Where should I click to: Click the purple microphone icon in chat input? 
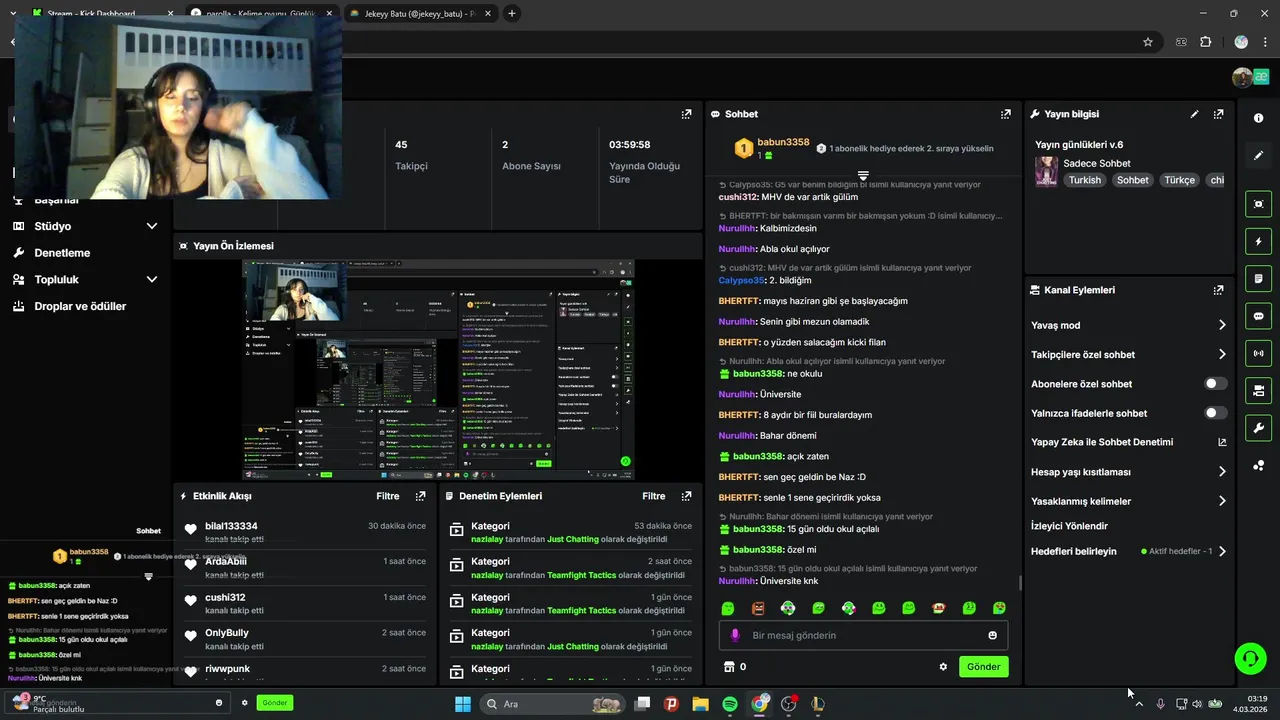coord(736,635)
